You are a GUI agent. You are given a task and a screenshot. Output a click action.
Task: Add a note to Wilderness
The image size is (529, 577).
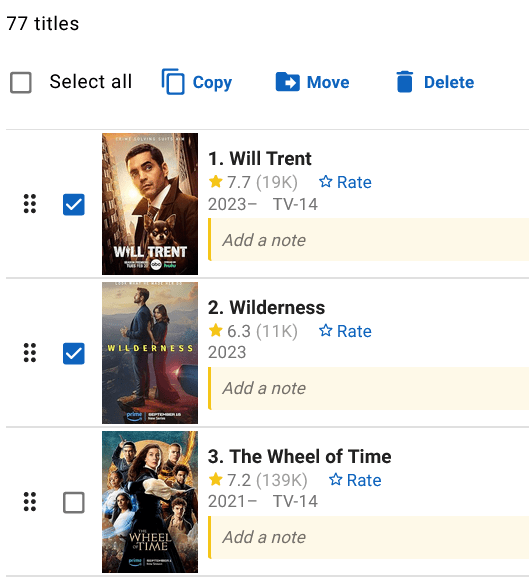coord(368,388)
